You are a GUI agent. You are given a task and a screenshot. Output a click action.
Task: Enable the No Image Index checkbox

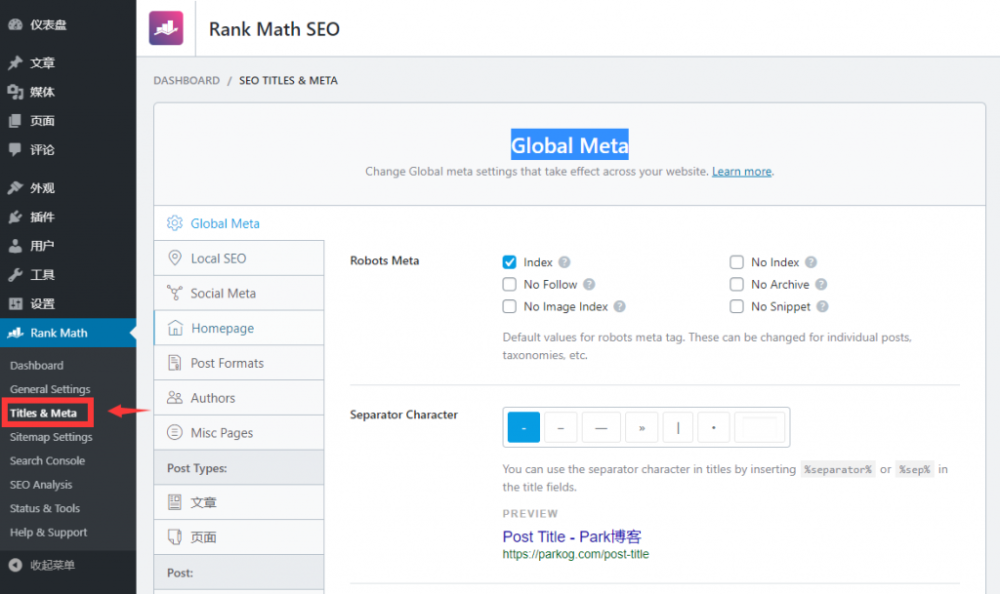[x=510, y=307]
